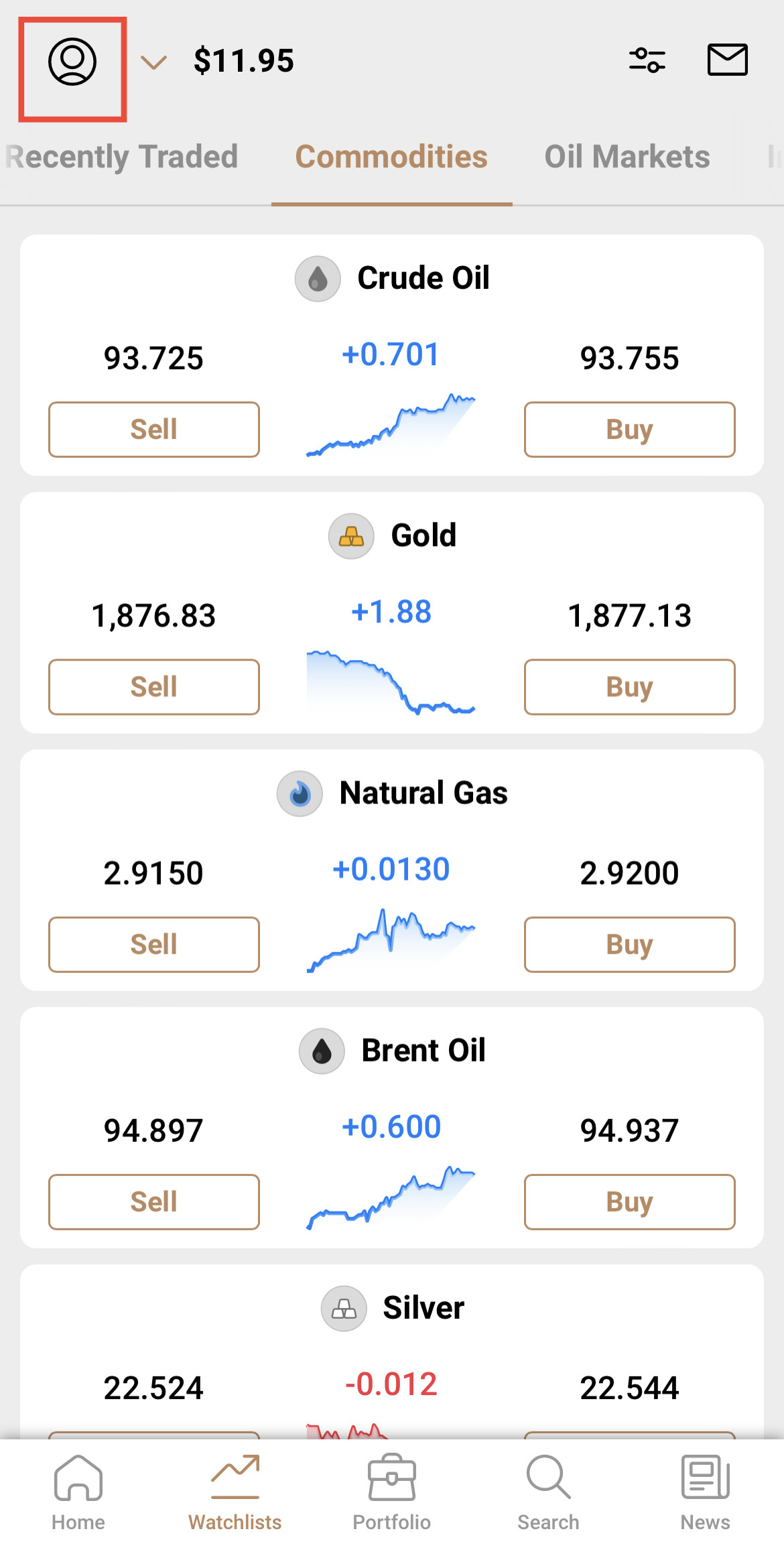
Task: Tap the Crude Oil droplet icon
Action: pos(318,279)
